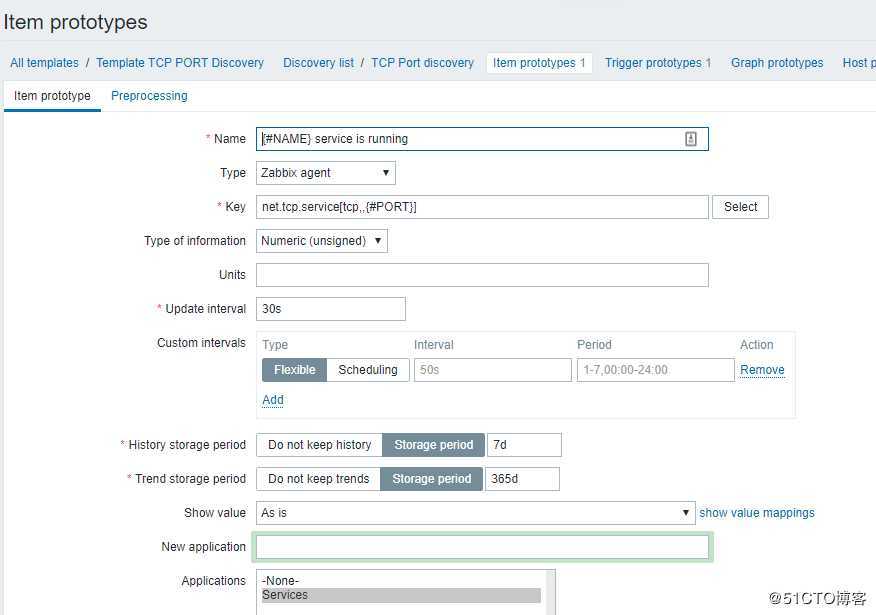Switch to the Preprocessing tab

point(149,96)
